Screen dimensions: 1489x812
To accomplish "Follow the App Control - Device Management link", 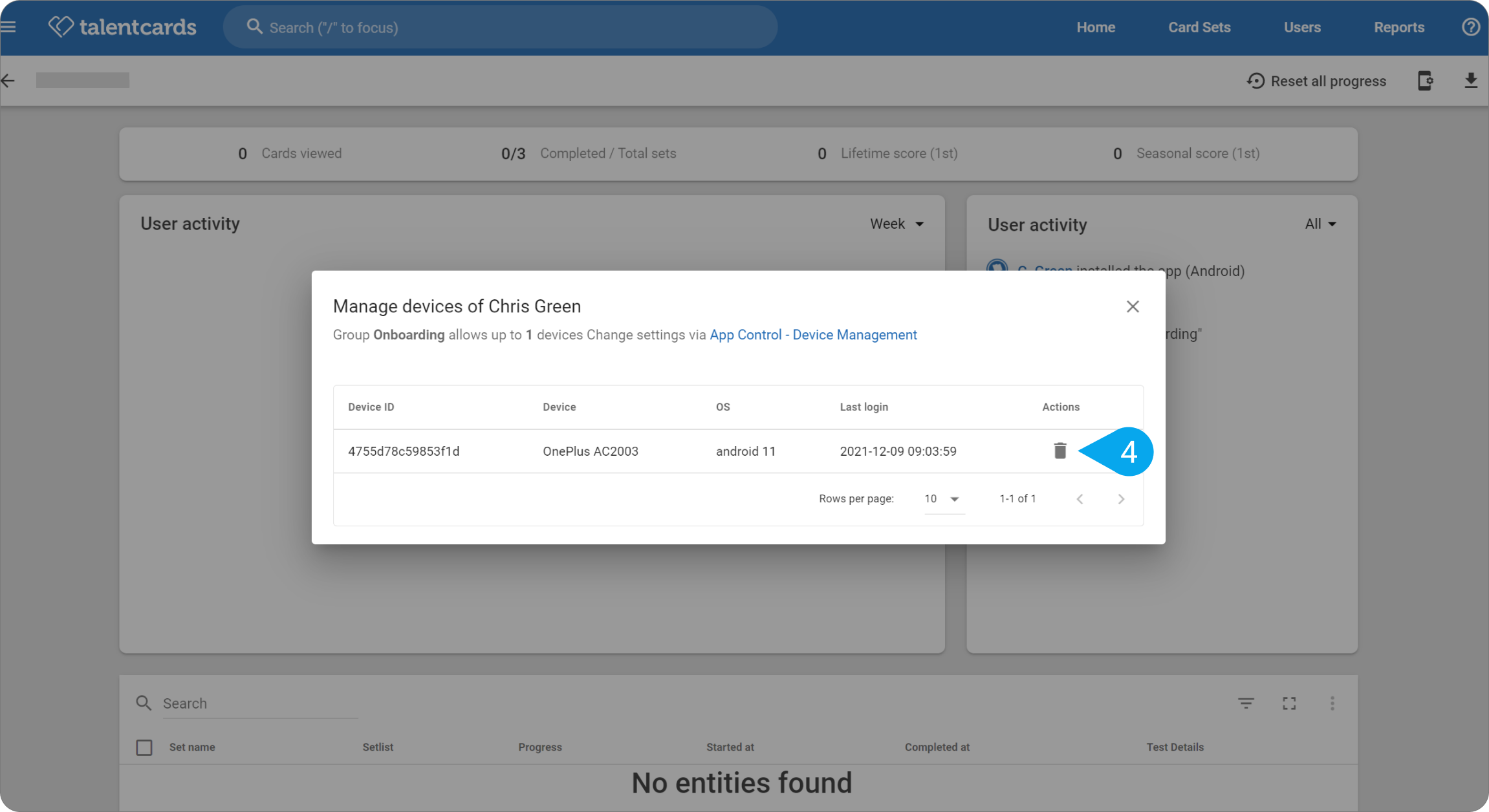I will 813,335.
